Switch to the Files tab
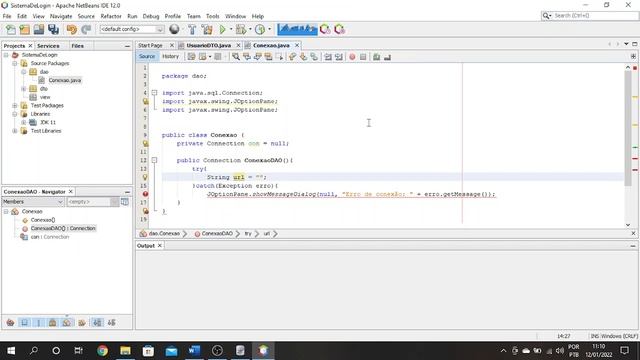This screenshot has width=640, height=360. 78,46
